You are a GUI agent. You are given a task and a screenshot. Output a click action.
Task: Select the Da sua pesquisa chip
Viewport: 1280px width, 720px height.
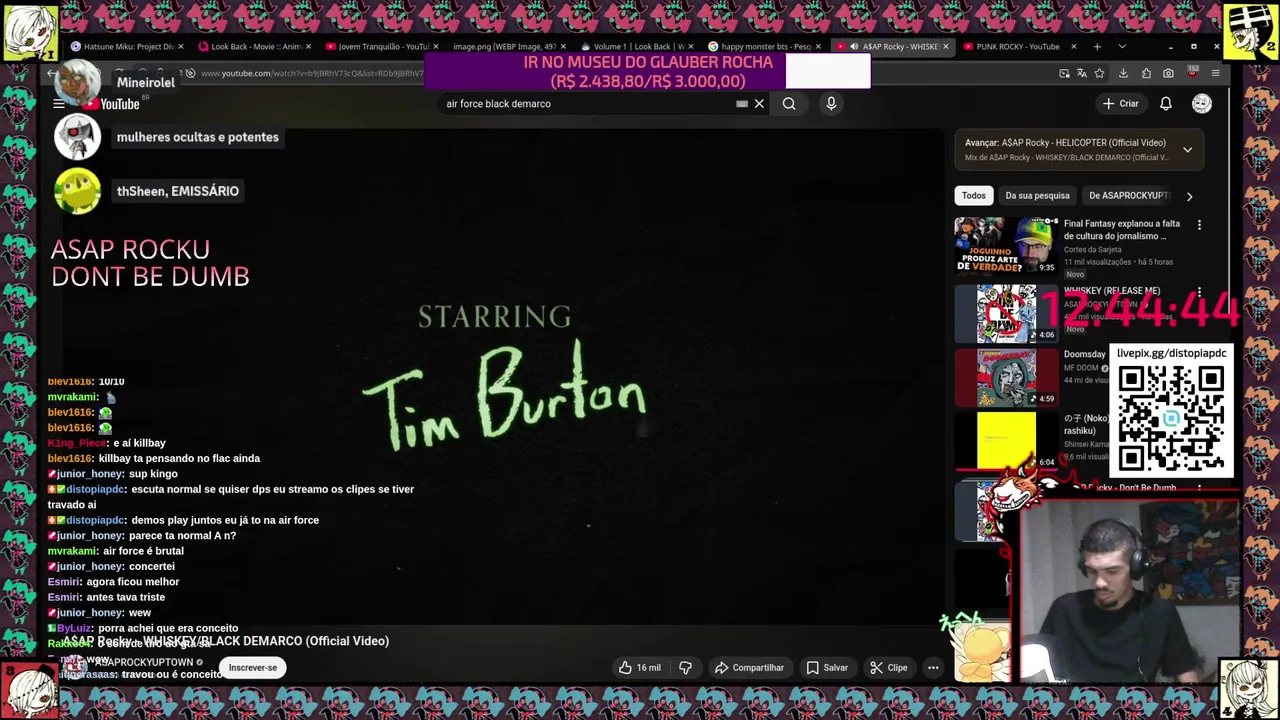click(x=1037, y=196)
